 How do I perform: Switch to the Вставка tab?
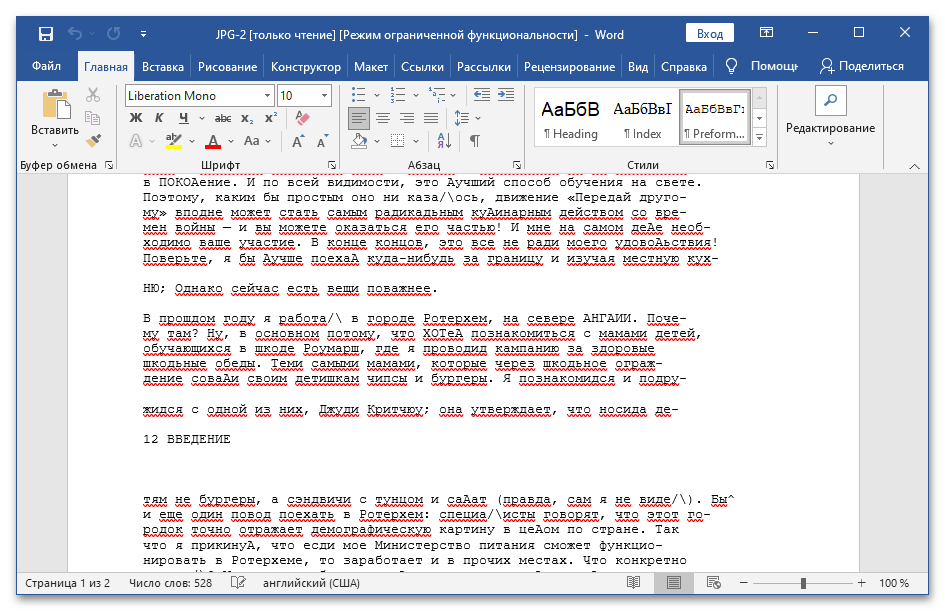click(x=163, y=67)
